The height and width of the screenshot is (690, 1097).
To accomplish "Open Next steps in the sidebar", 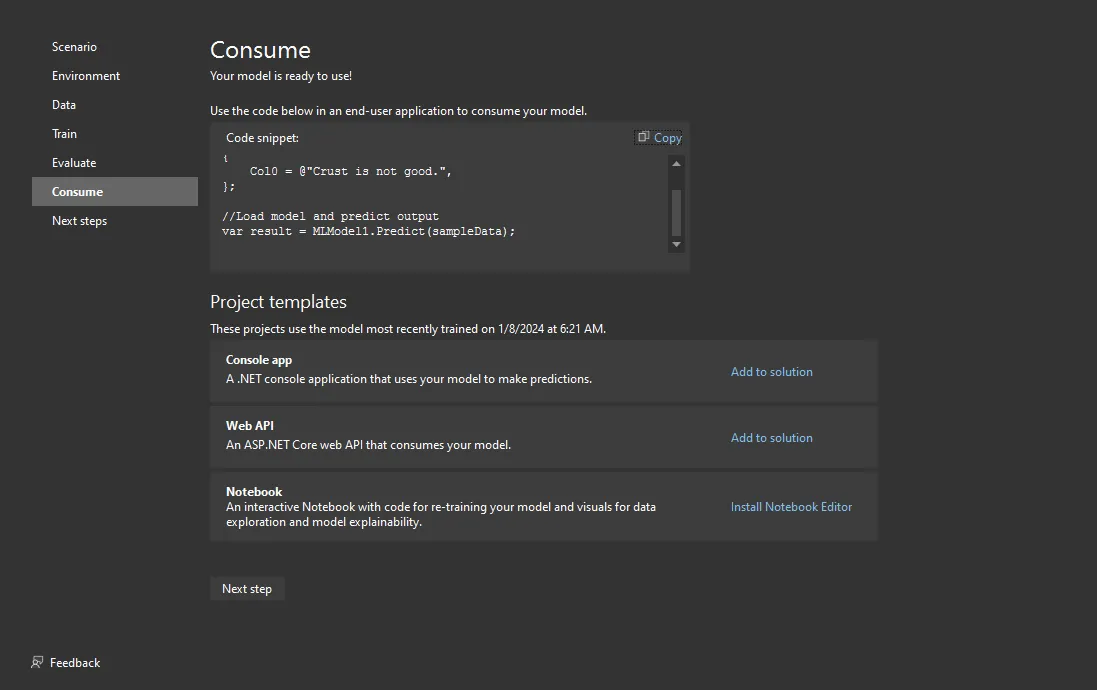I will tap(79, 221).
